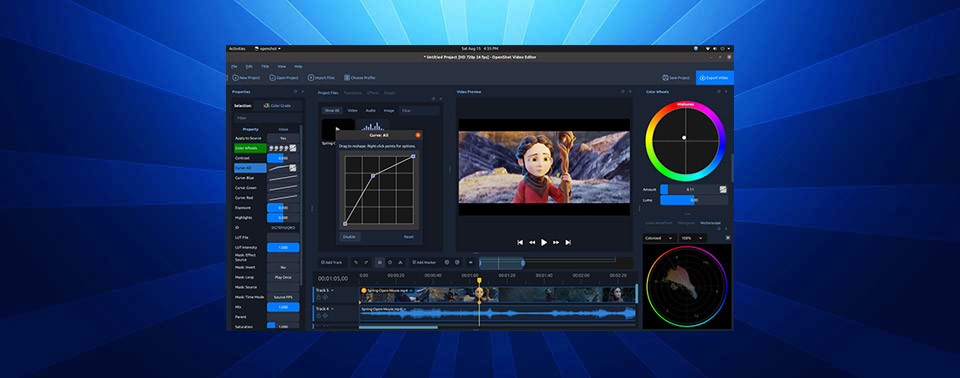
Task: Click the redo arrow in timeline toolbar
Action: (x=366, y=262)
